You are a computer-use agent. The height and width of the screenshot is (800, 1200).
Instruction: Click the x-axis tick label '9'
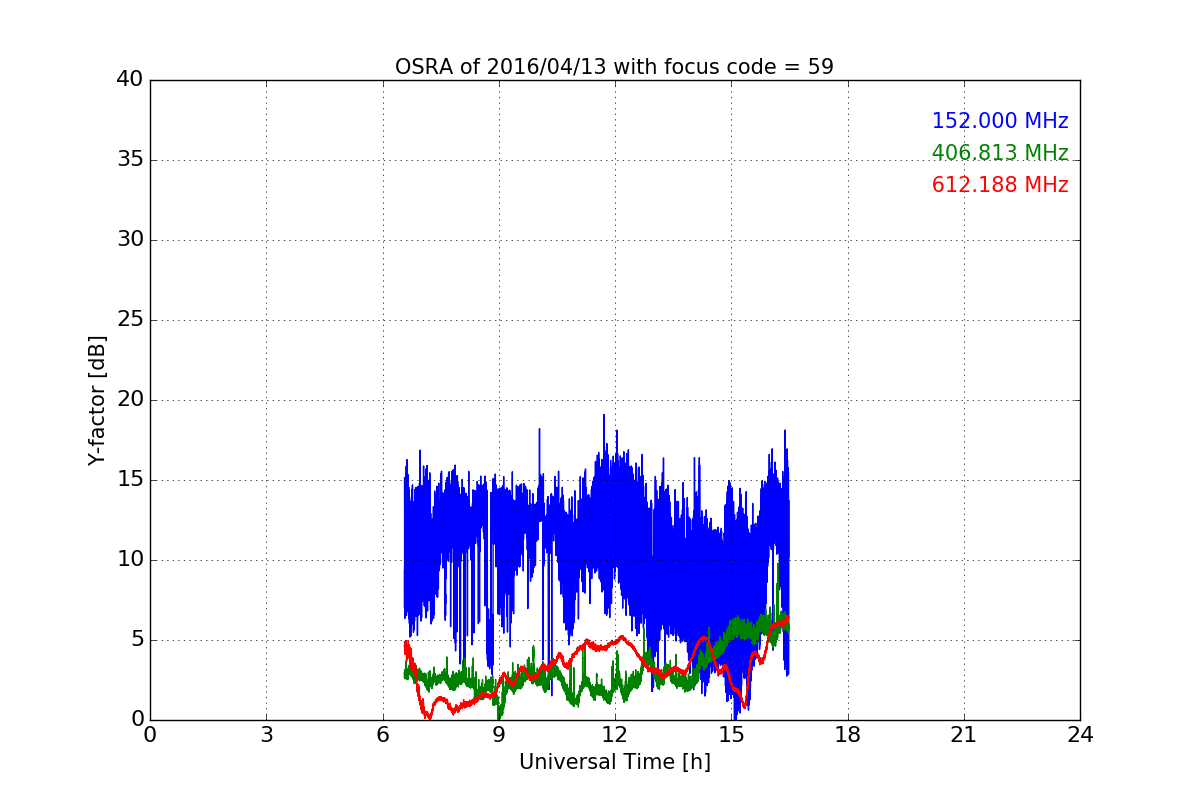pos(498,735)
